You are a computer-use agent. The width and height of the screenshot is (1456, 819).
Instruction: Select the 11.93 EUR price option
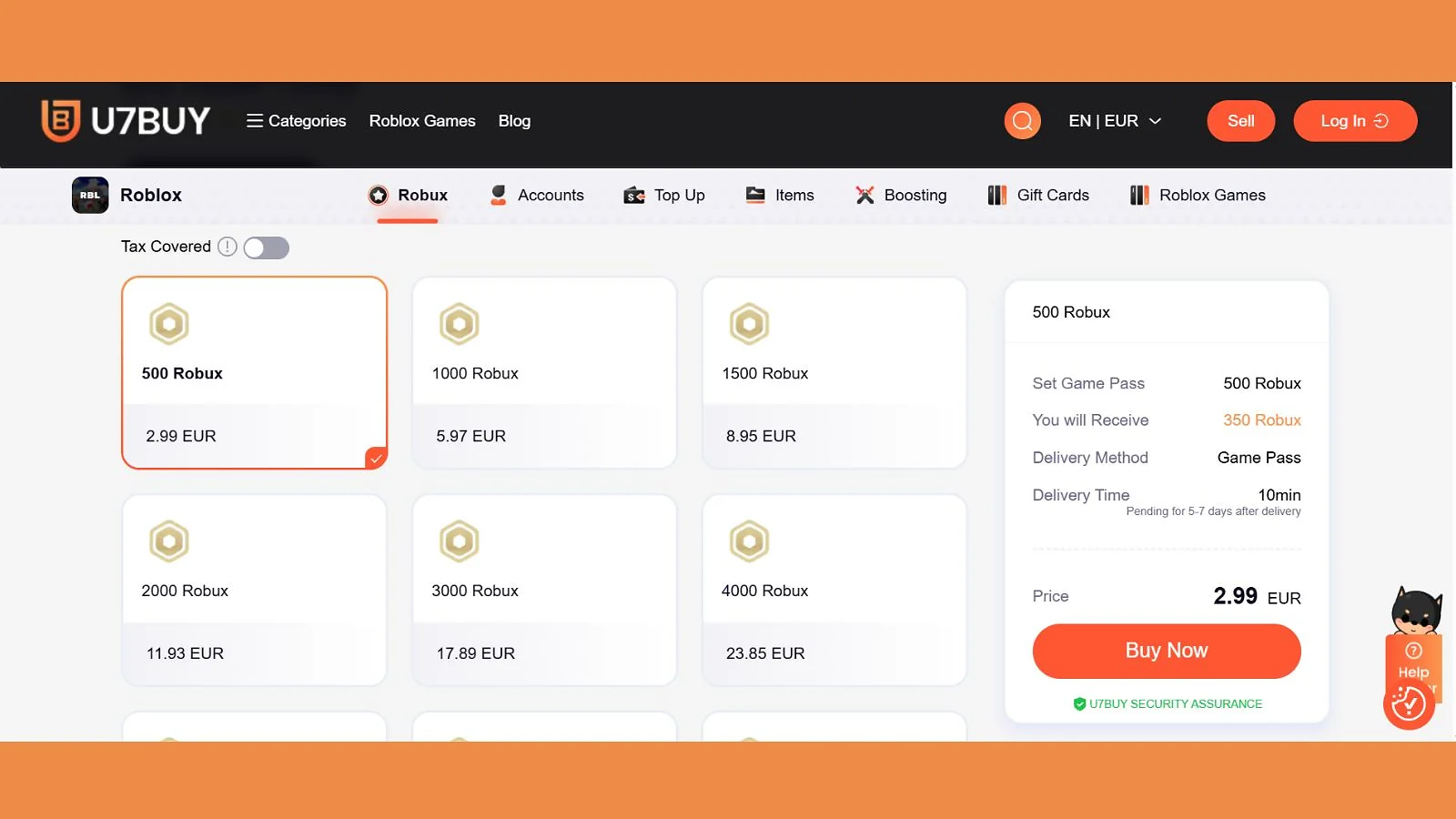pyautogui.click(x=185, y=653)
